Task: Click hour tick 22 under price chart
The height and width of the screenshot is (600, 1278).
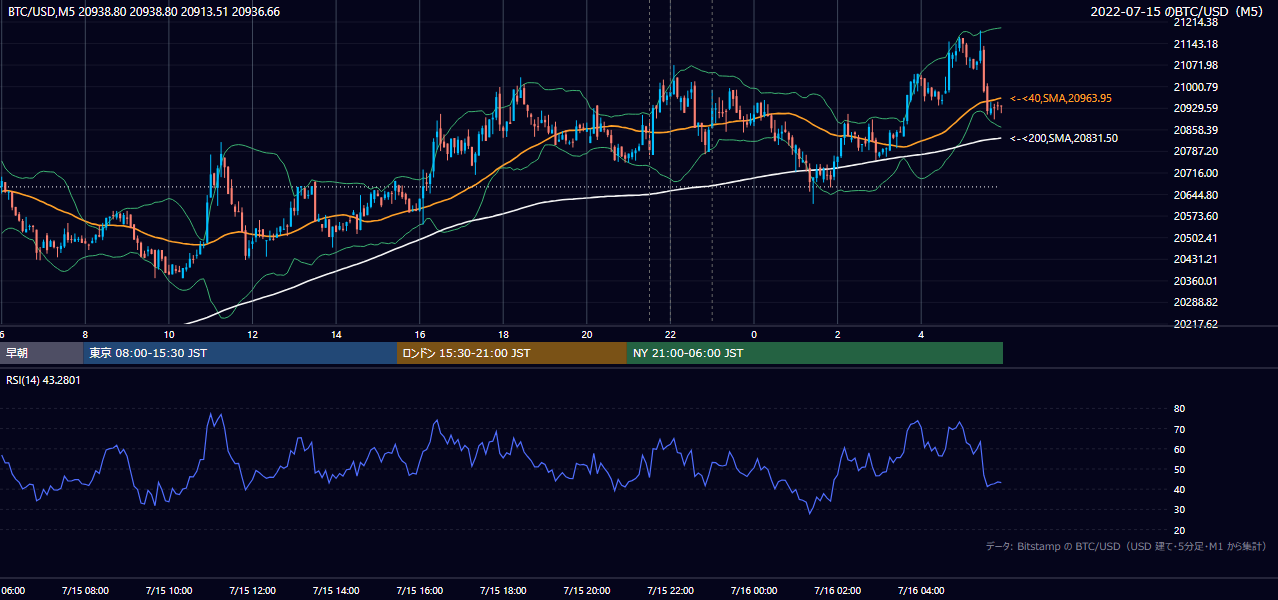Action: [670, 334]
